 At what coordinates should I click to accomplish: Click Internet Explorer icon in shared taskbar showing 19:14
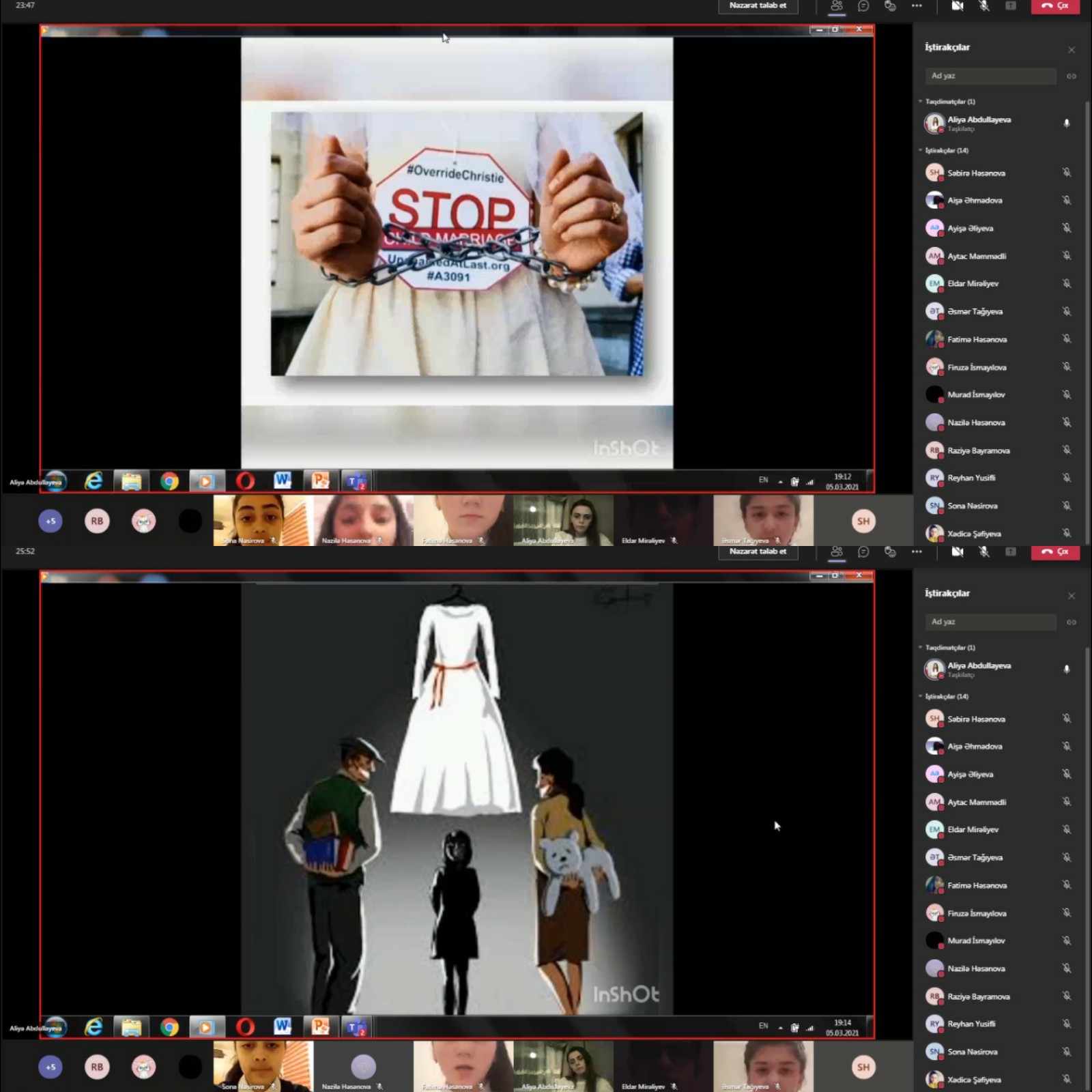[94, 1026]
